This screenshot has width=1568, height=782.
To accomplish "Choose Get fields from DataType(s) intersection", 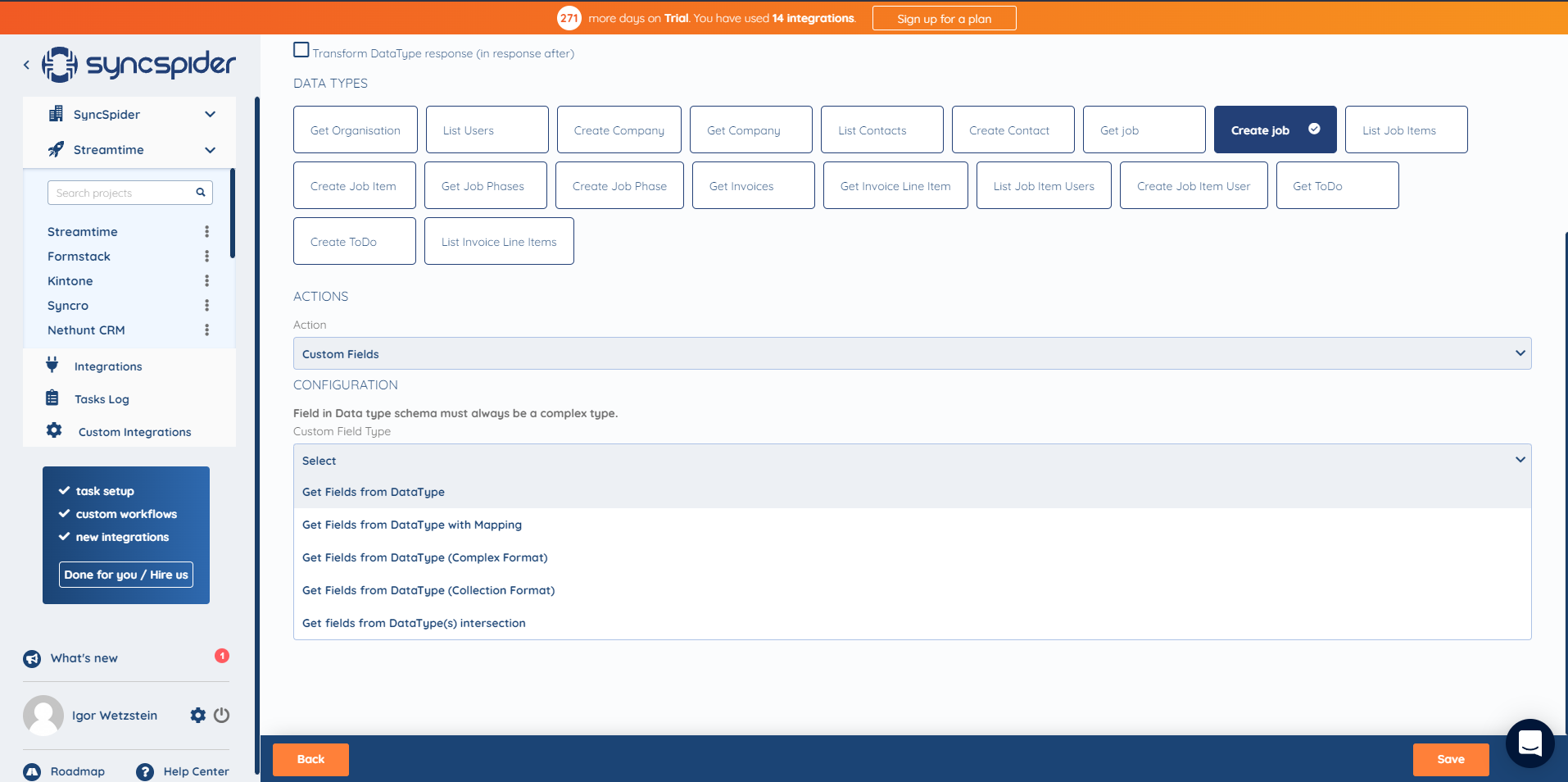I will [x=912, y=623].
